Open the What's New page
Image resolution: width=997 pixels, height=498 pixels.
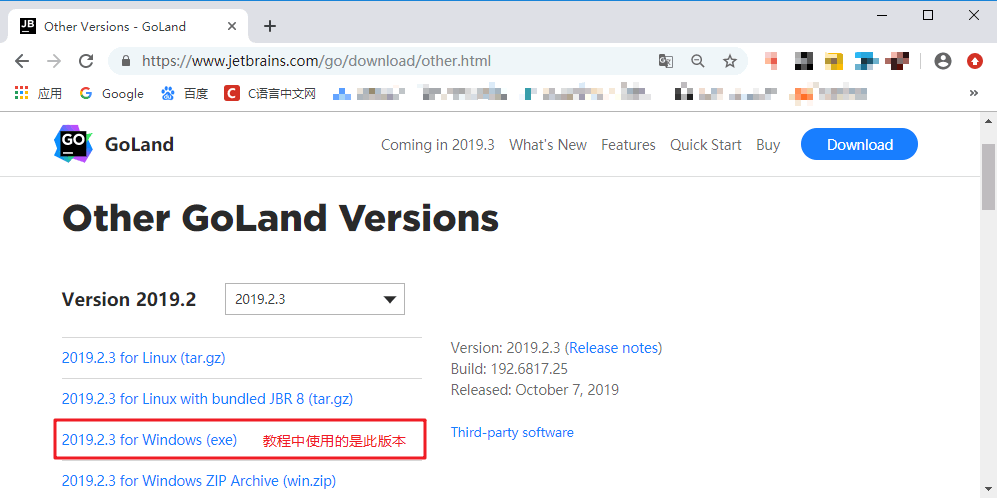tap(547, 145)
